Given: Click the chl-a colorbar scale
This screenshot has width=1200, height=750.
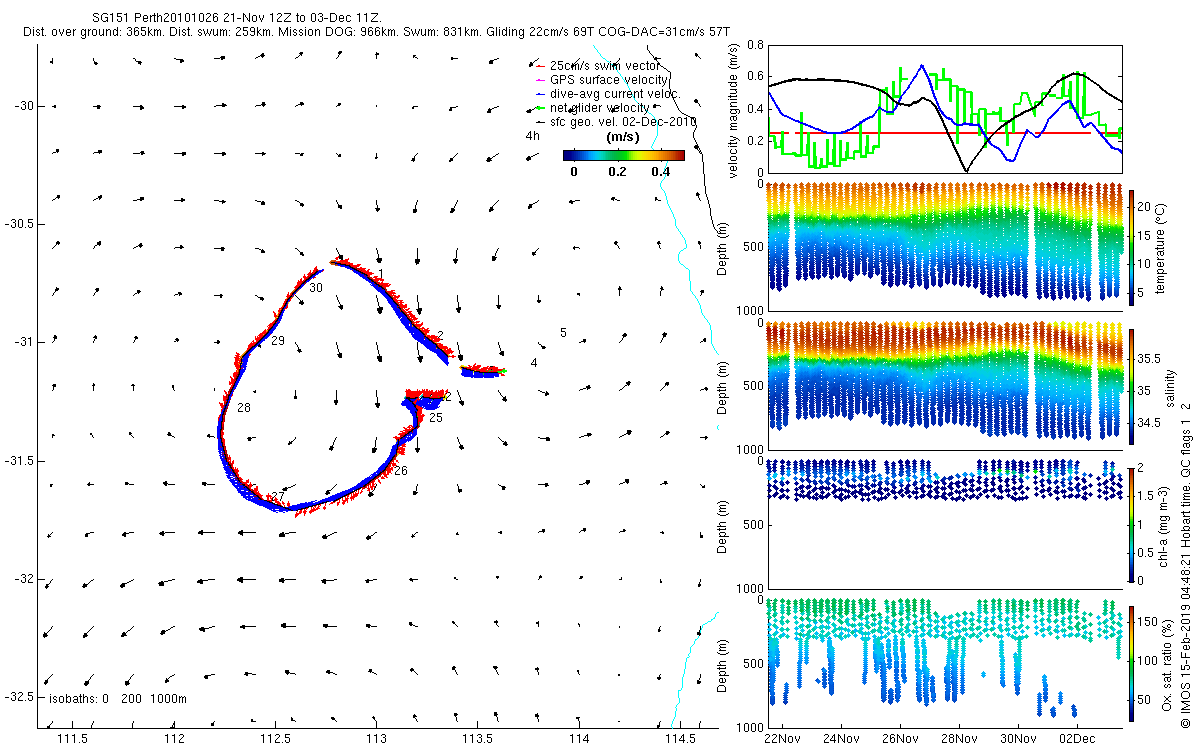Looking at the screenshot, I should click(1132, 524).
